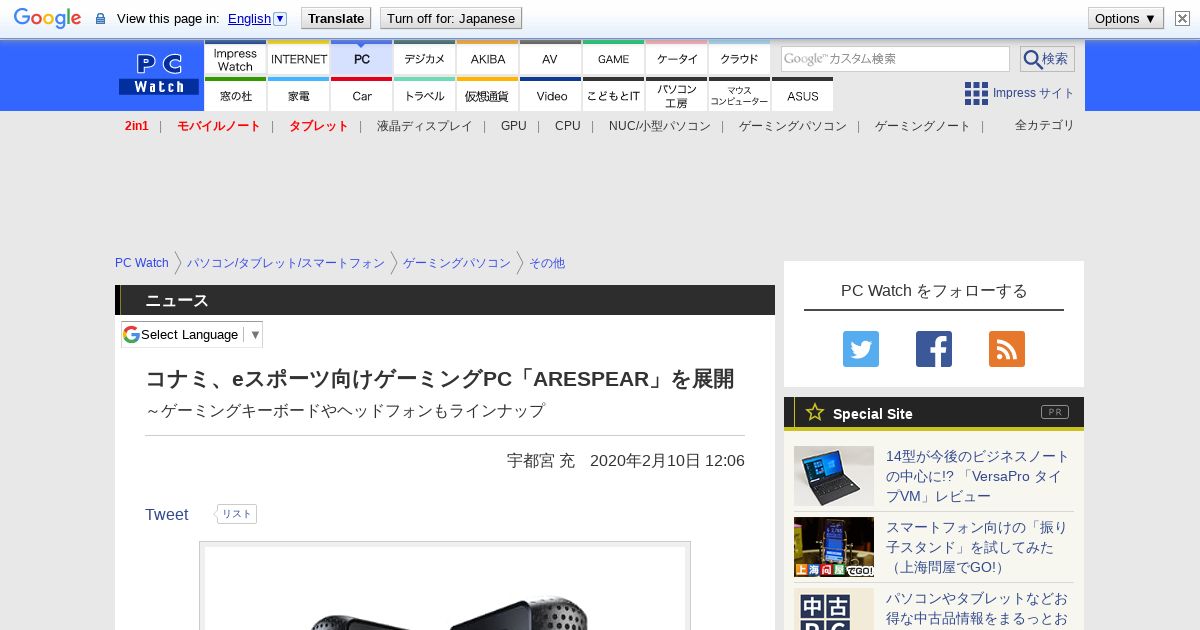Click the その他 breadcrumb link
Viewport: 1200px width, 630px height.
547,263
